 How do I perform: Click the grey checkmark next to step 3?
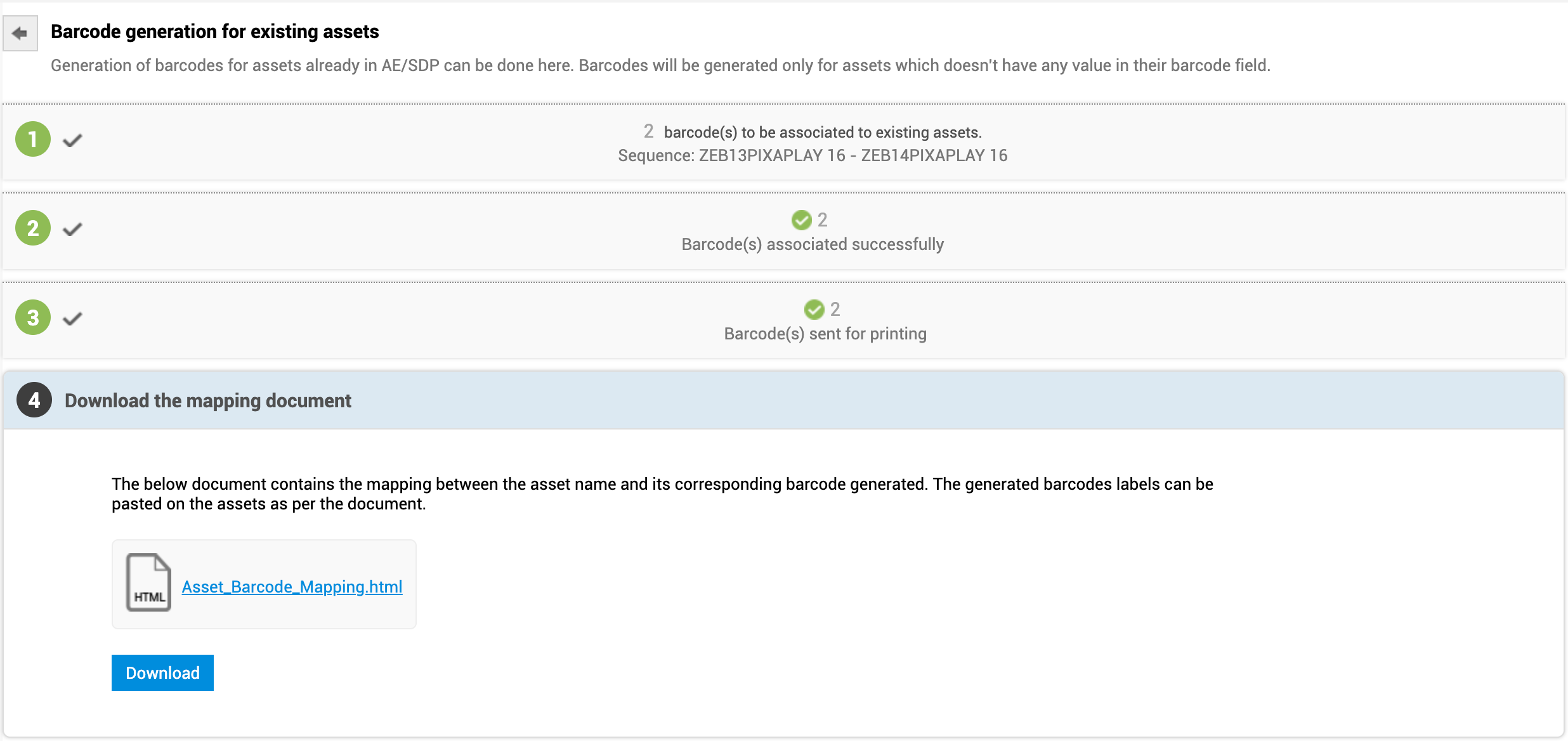[x=72, y=318]
